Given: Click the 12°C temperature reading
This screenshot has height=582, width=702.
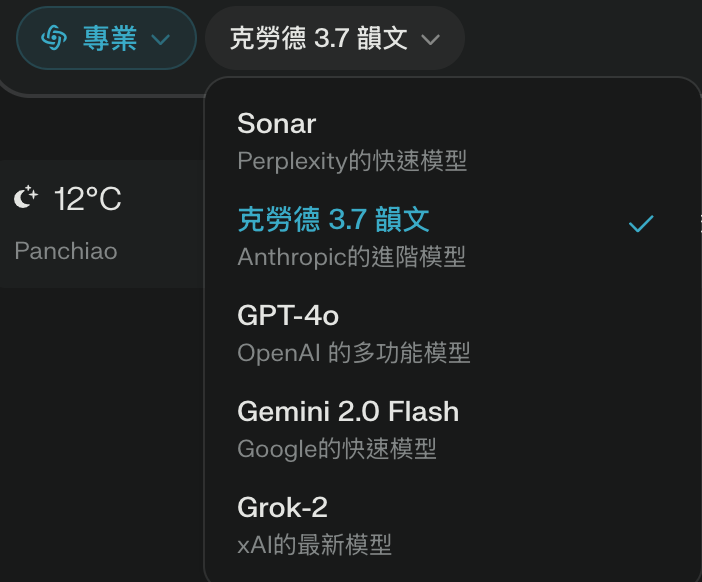Looking at the screenshot, I should (88, 200).
